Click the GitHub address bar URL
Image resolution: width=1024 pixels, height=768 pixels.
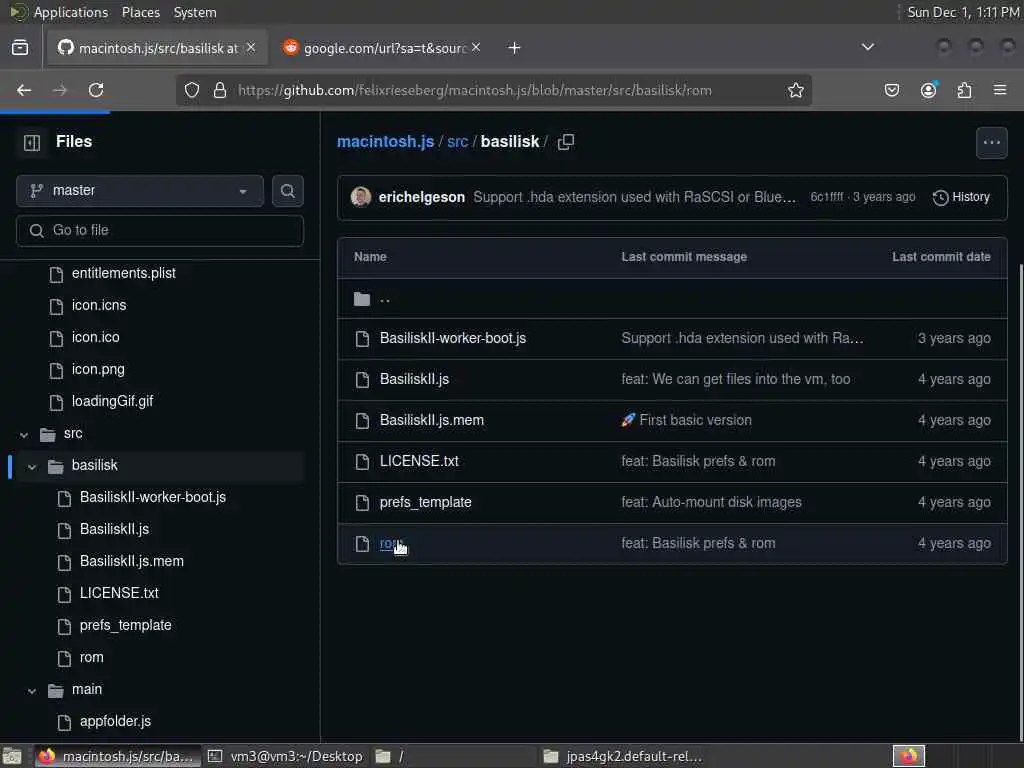pos(475,90)
